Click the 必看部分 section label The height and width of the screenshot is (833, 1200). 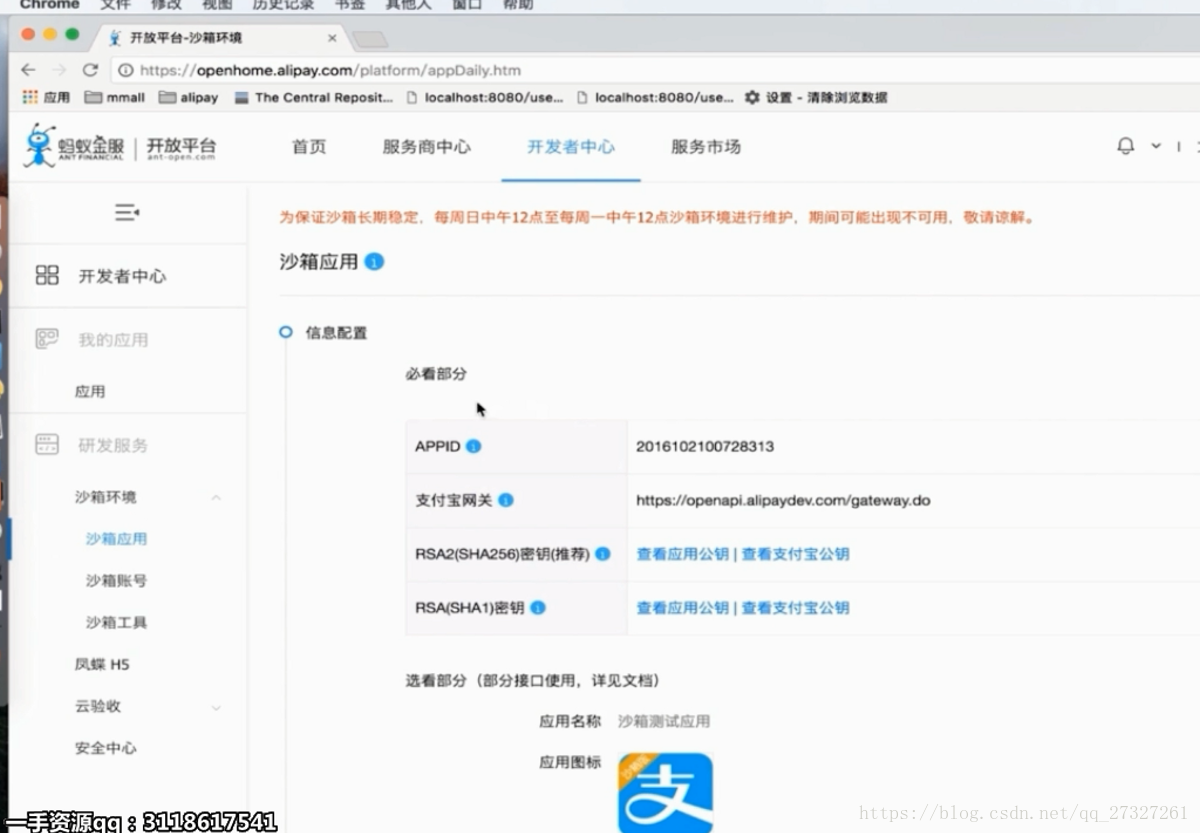[x=436, y=374]
